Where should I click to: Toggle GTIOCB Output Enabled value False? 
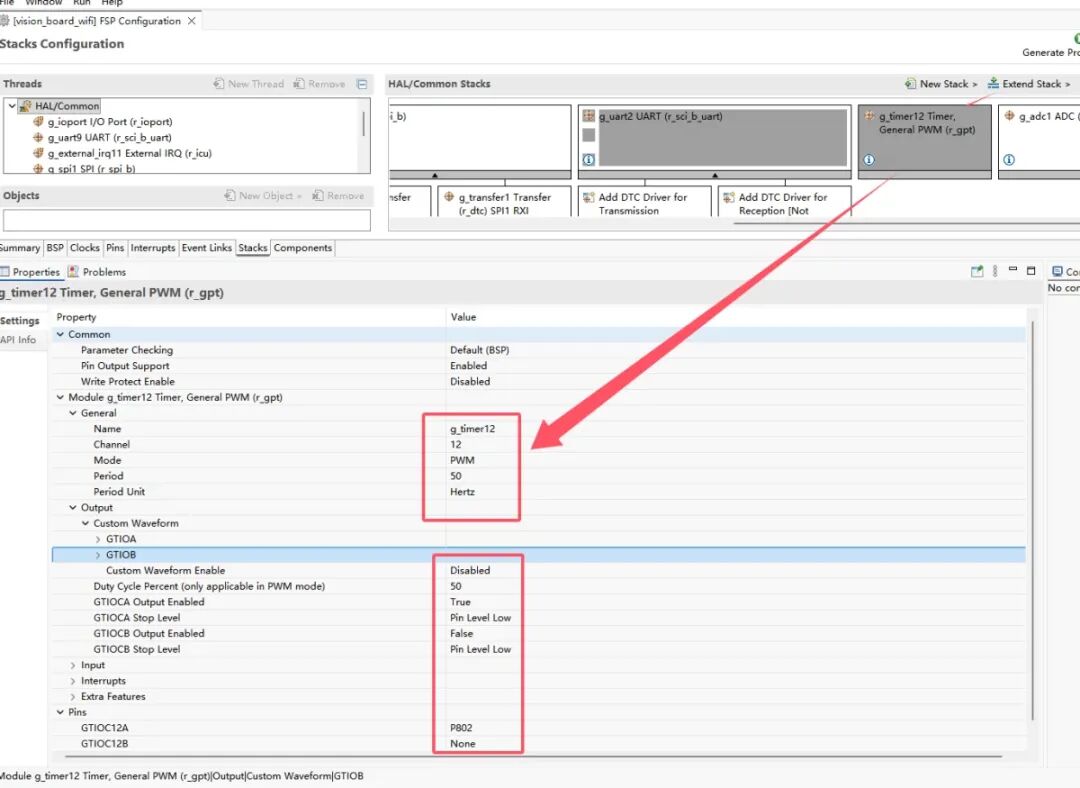coord(461,634)
